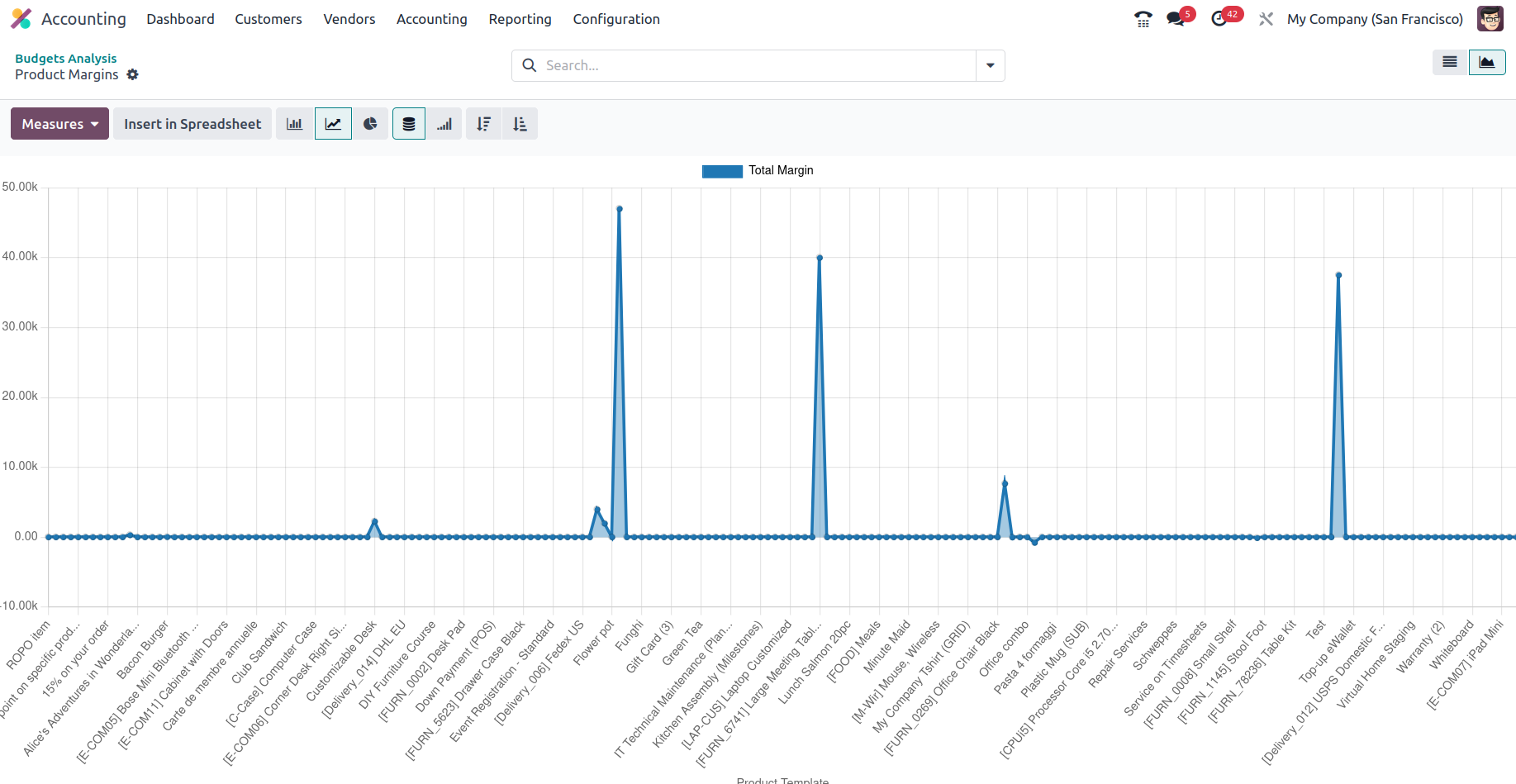Sort data in ascending order
The width and height of the screenshot is (1516, 784).
point(520,124)
